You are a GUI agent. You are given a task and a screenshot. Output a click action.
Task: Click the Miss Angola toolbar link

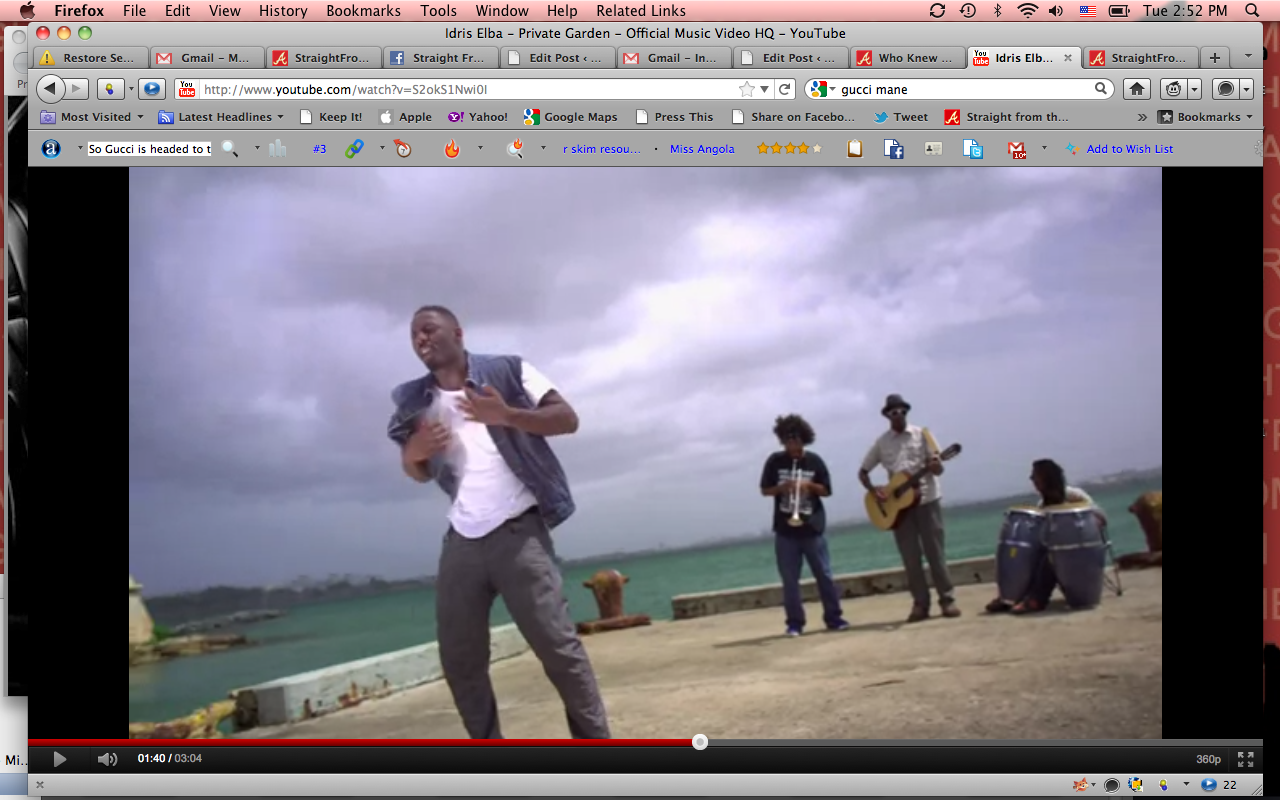point(702,149)
